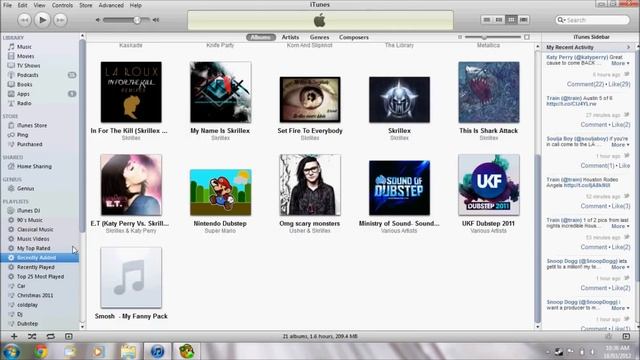Toggle repeat in the bottom bar
Viewport: 640px width, 360px height.
tap(50, 336)
